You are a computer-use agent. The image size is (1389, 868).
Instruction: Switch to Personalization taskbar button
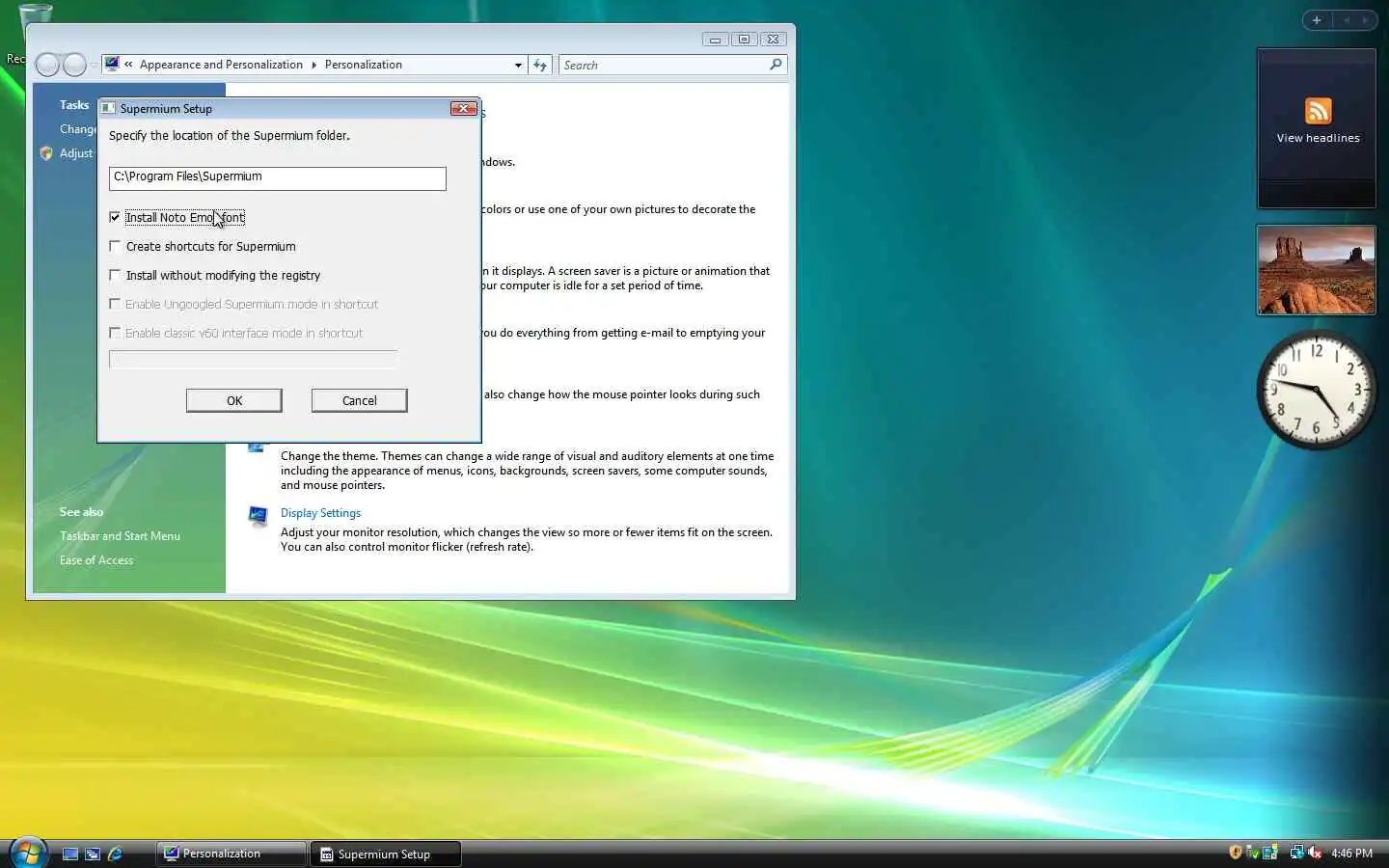pyautogui.click(x=231, y=854)
